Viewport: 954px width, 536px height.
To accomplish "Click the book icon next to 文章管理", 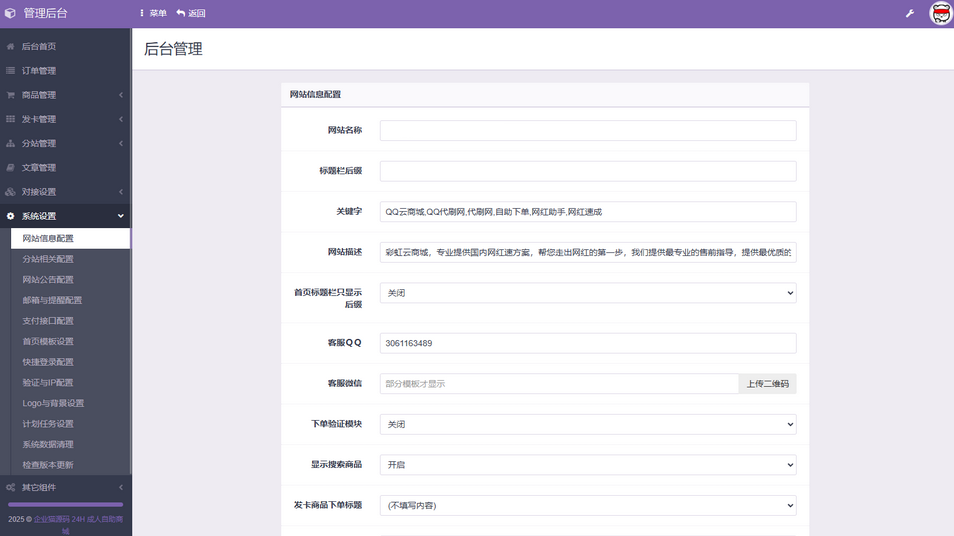I will point(10,167).
